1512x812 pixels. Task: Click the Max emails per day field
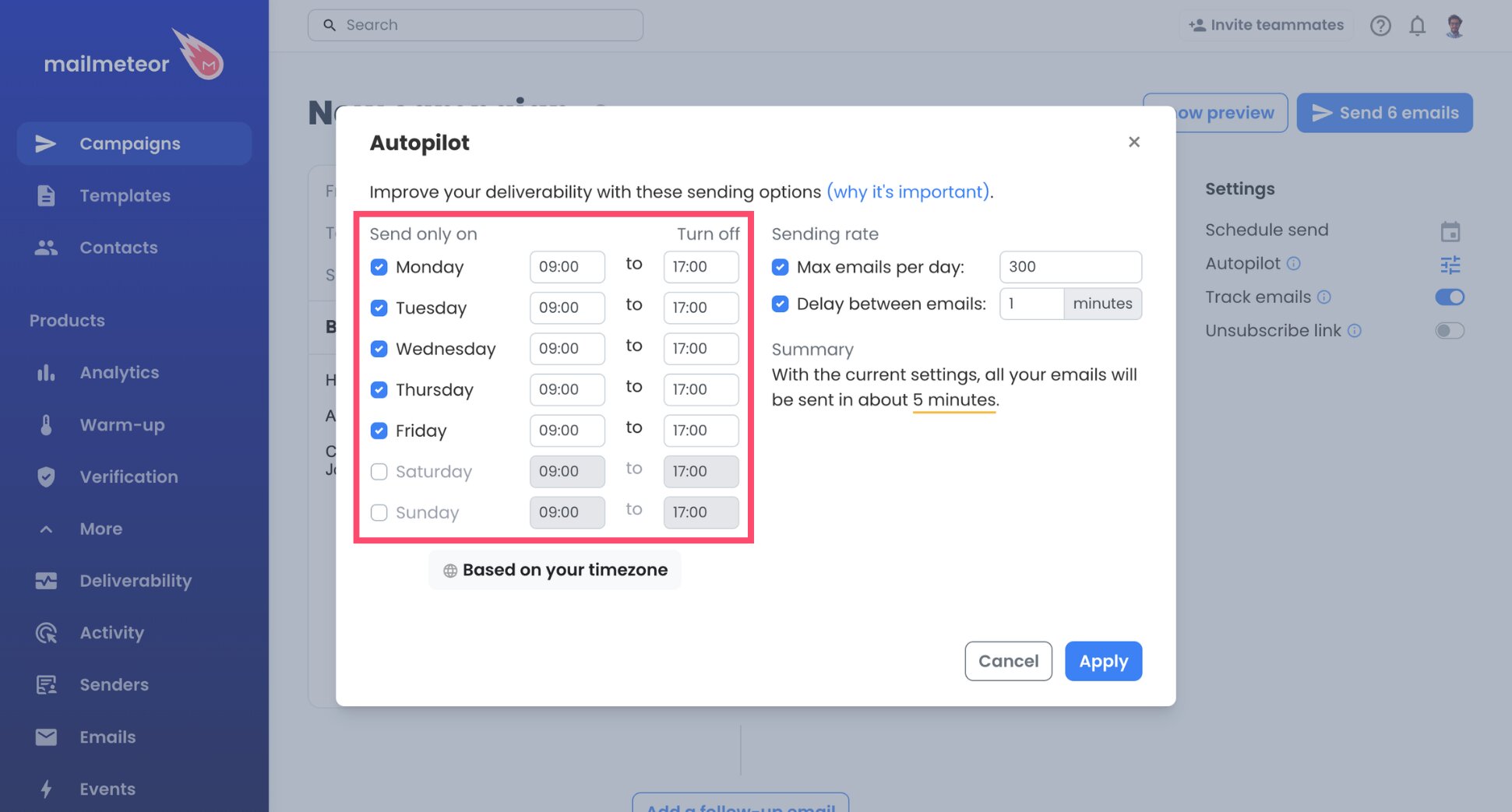pos(1070,267)
